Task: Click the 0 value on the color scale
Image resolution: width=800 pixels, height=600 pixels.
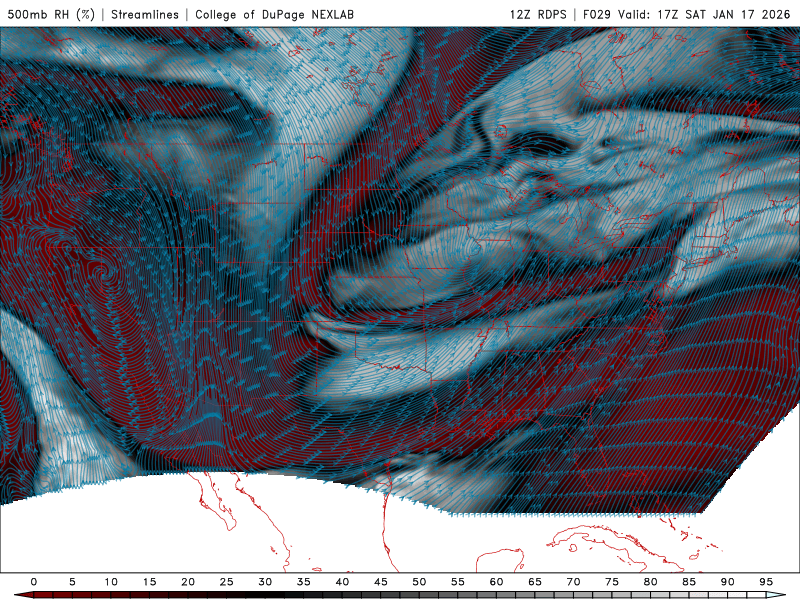Action: point(34,582)
